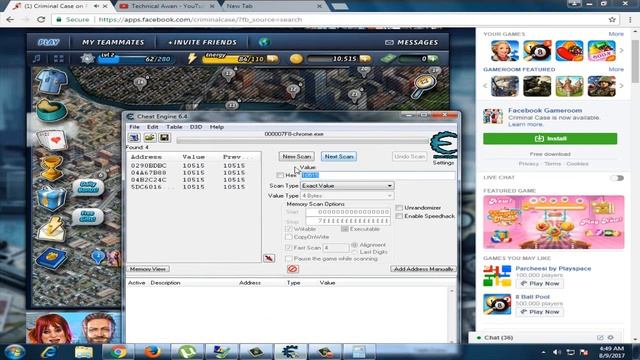Screen dimensions: 640x360
Task: Toggle the Fast Scan checkbox
Action: (x=289, y=248)
